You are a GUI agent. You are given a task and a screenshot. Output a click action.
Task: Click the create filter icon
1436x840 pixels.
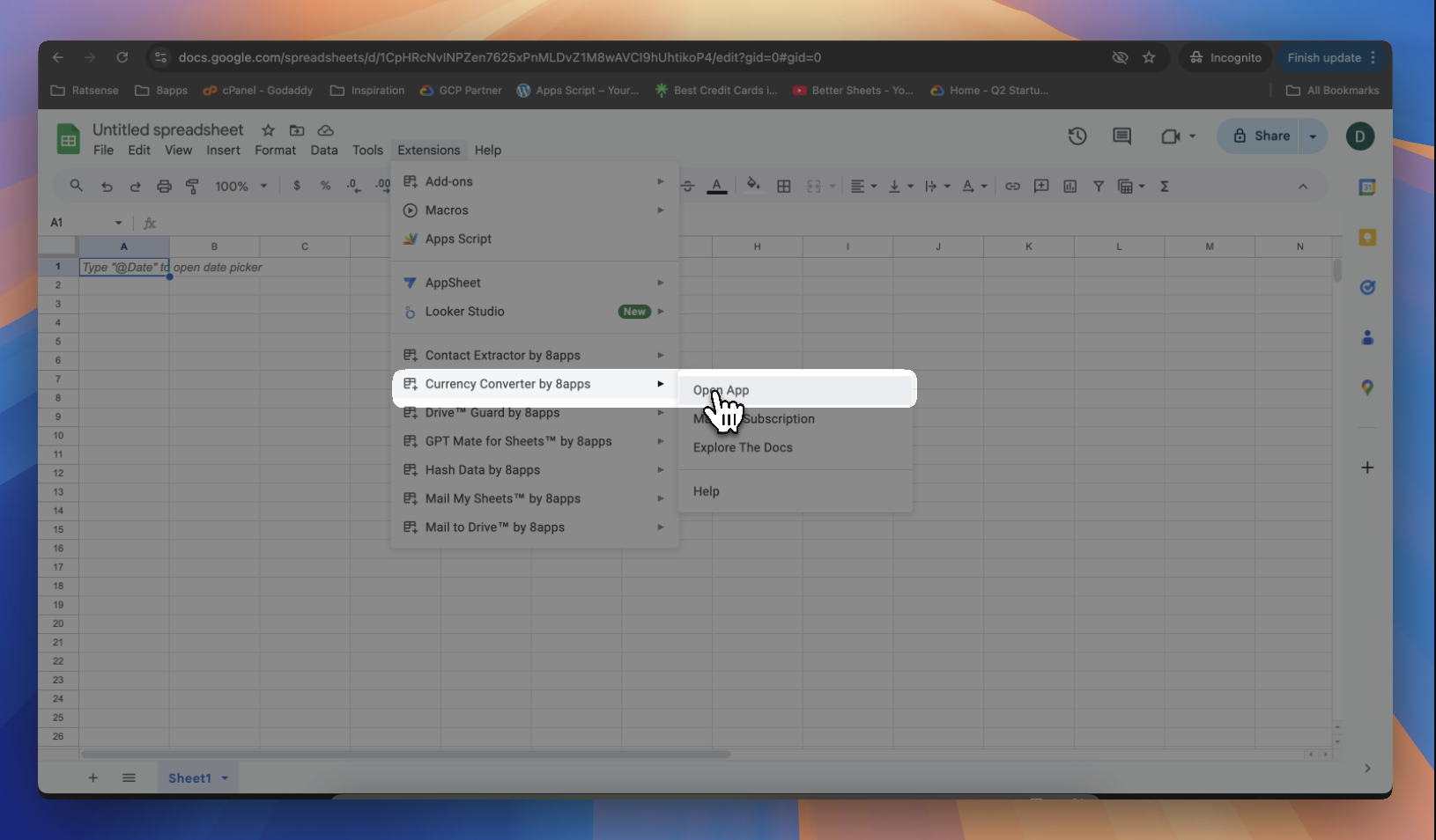pos(1098,187)
